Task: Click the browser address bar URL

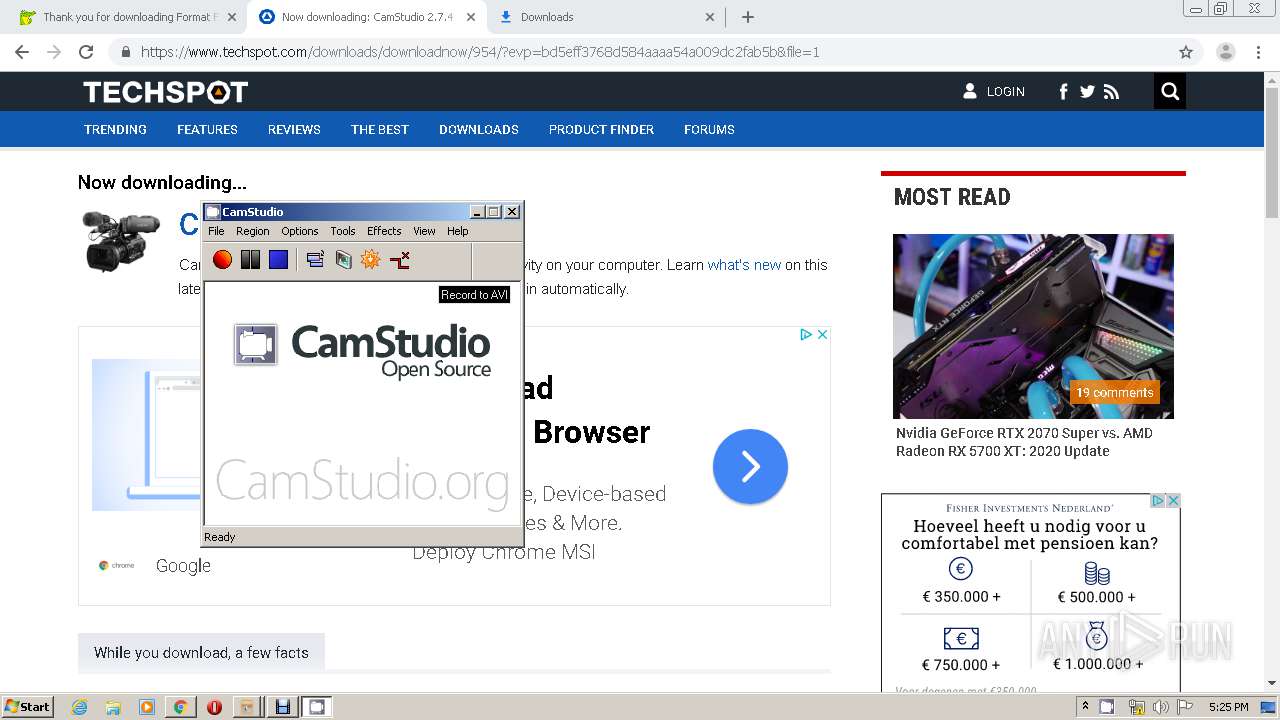Action: click(480, 52)
